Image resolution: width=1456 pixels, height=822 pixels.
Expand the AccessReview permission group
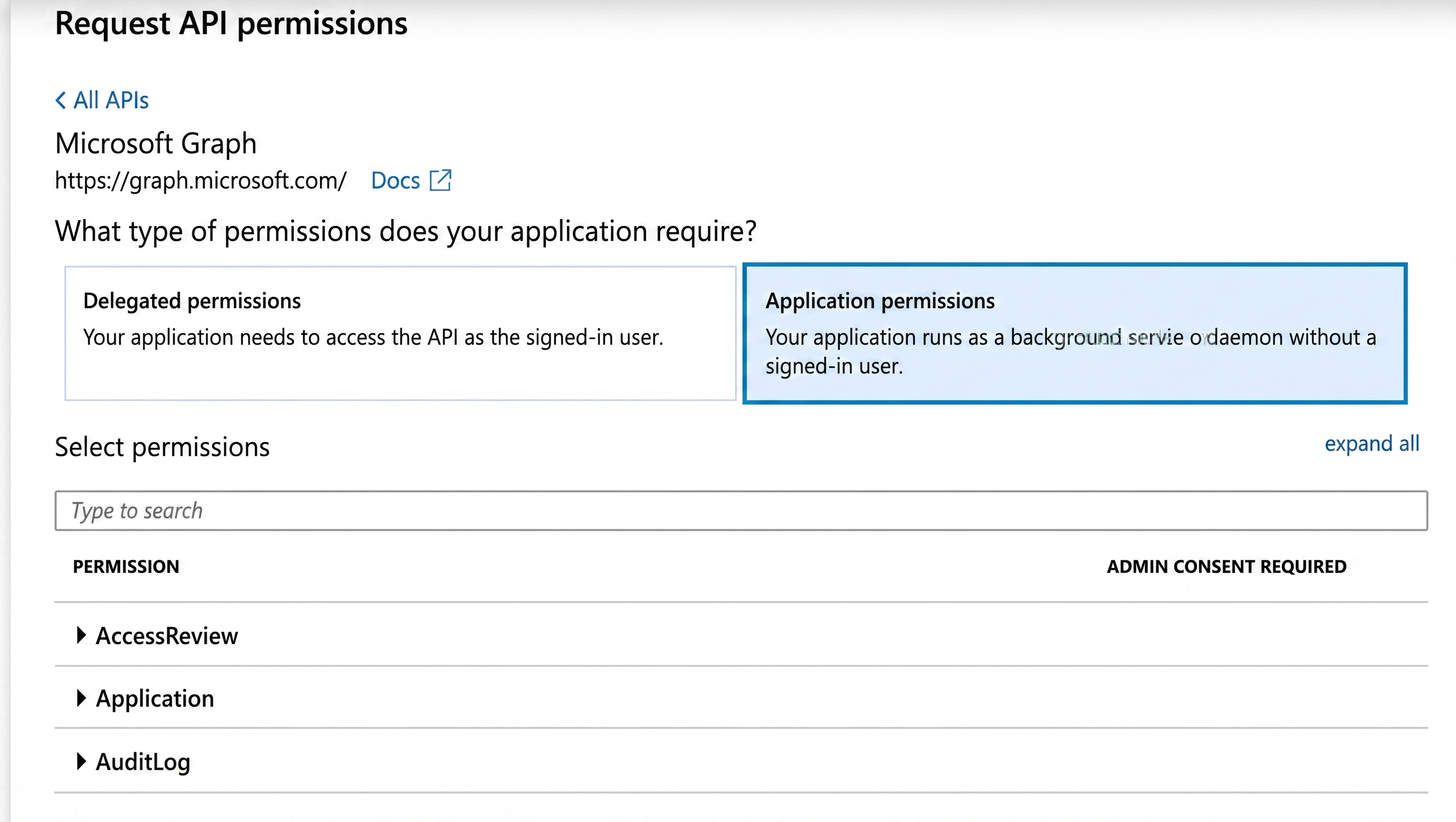(x=81, y=635)
